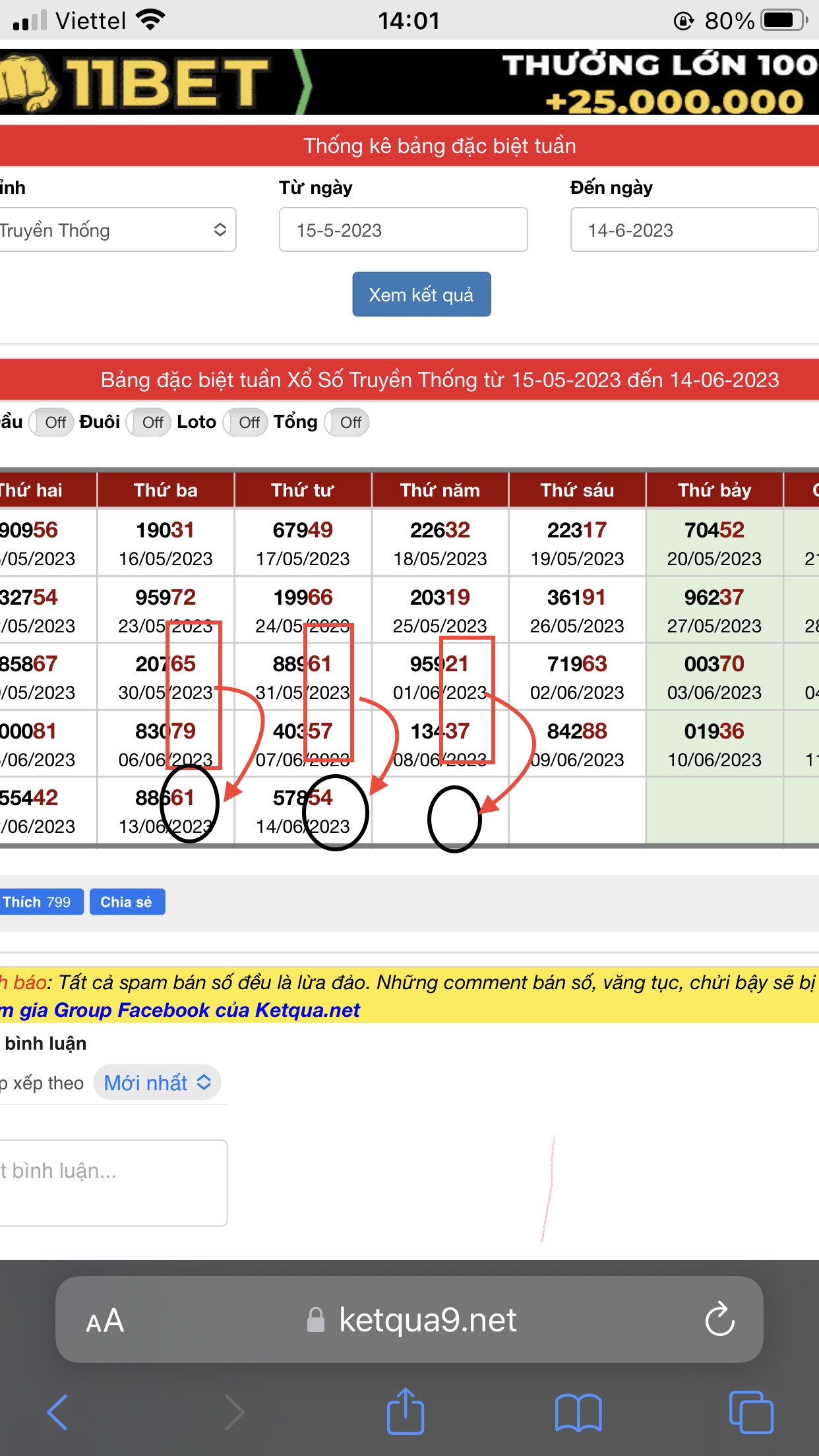Click the result 00370 on 03/06/2023
Viewport: 819px width, 1456px height.
(x=714, y=663)
